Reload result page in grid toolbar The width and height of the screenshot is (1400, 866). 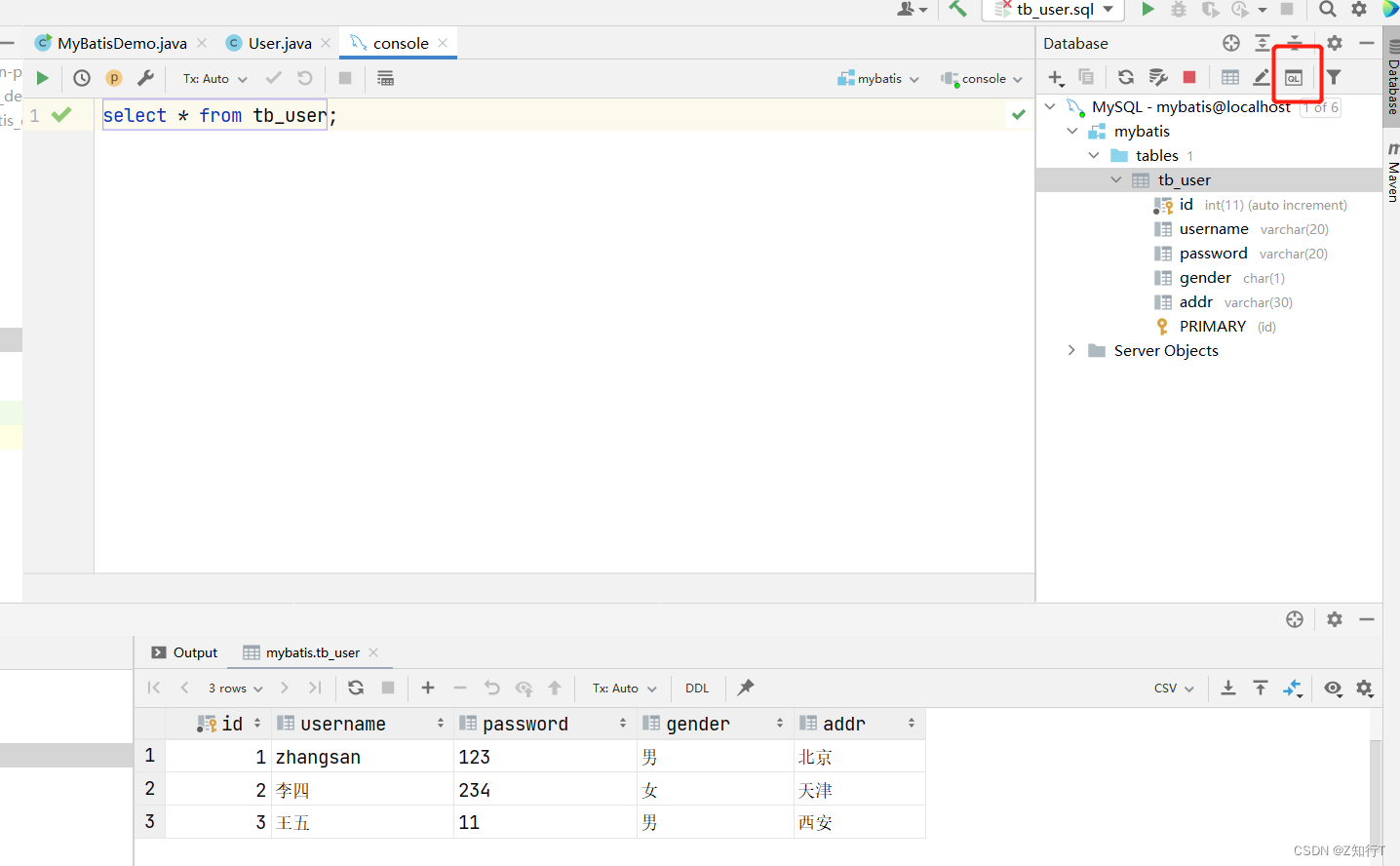click(x=356, y=688)
